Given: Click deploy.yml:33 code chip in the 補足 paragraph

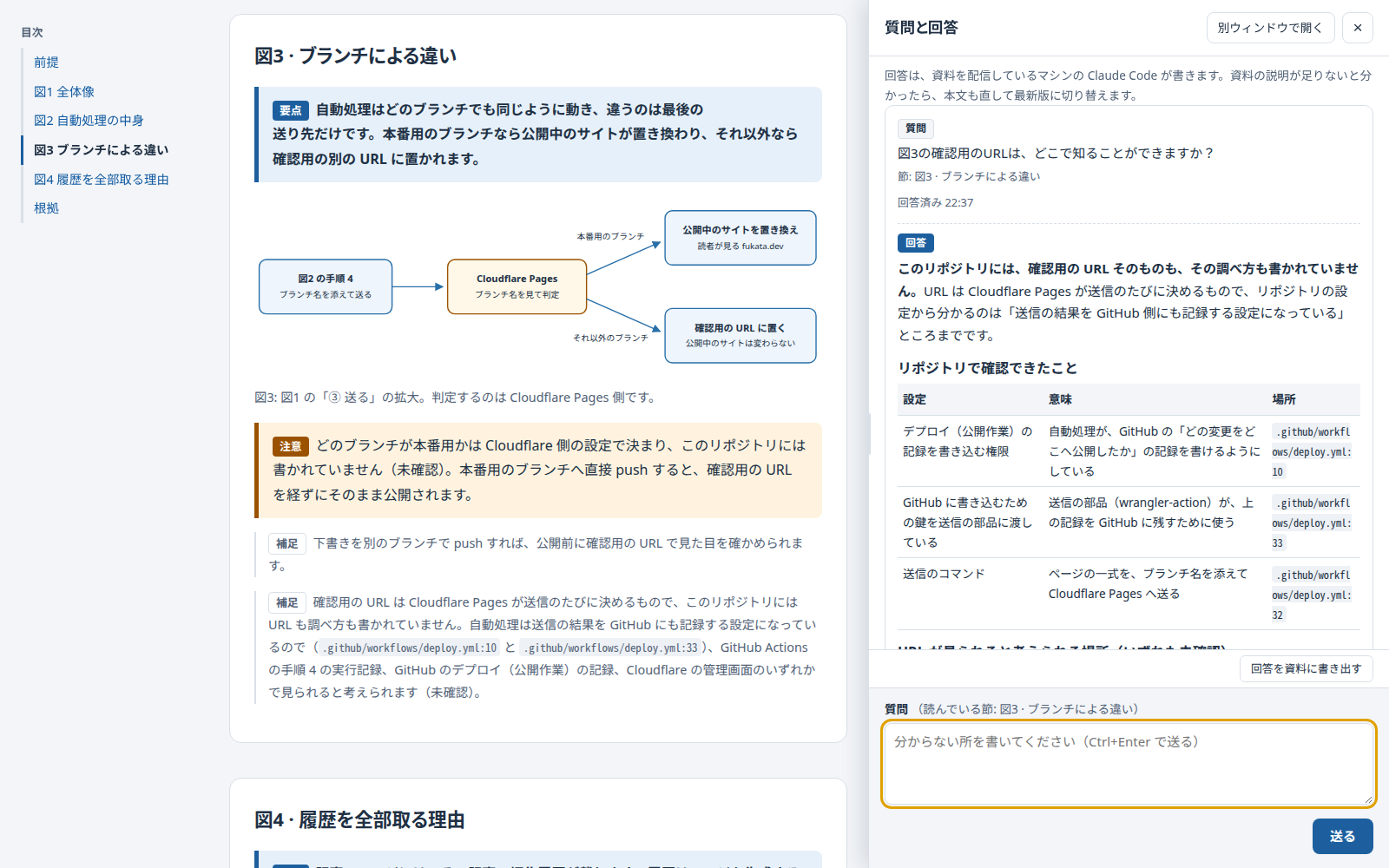Looking at the screenshot, I should point(610,648).
